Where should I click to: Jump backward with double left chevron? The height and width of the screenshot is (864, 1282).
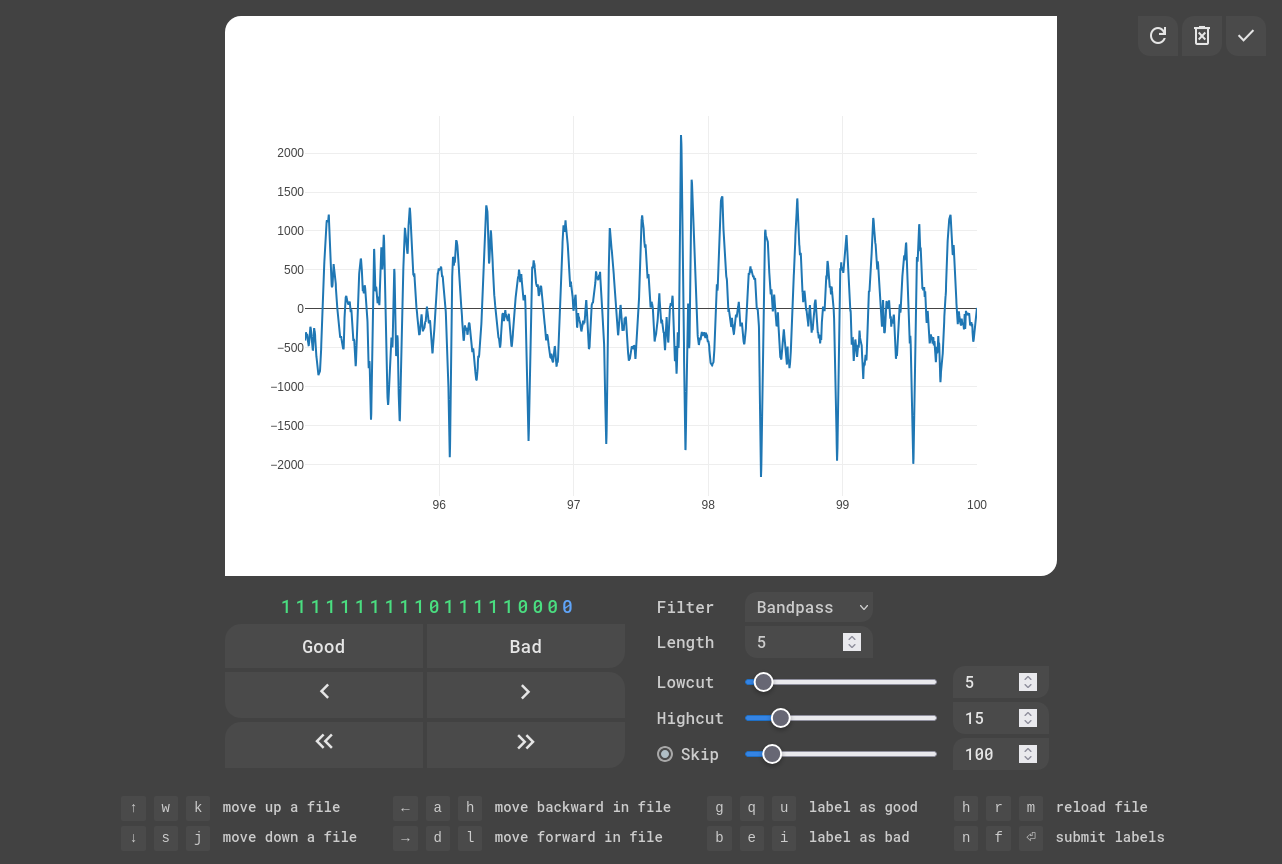click(324, 741)
